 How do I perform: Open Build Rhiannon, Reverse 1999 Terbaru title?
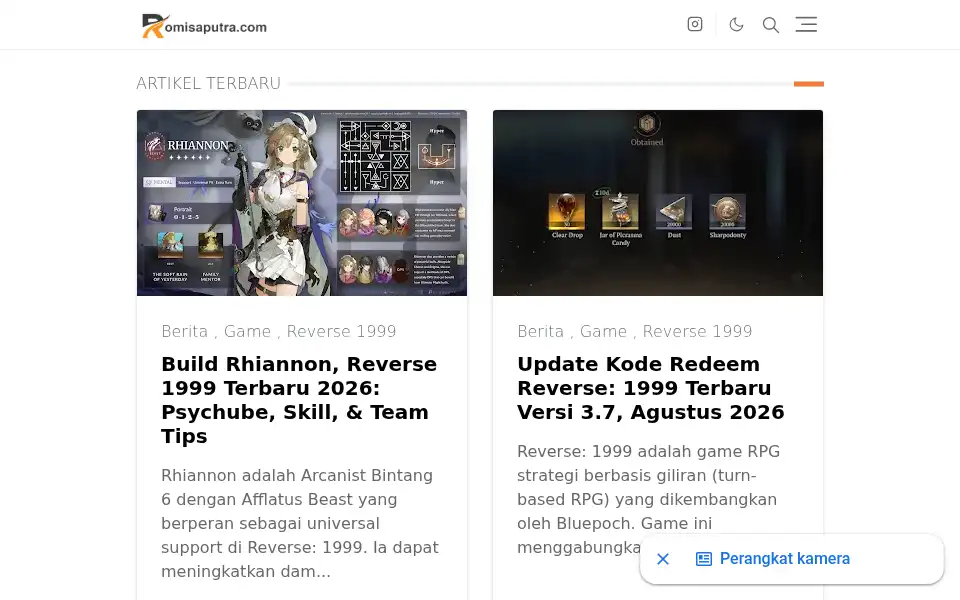coord(299,400)
